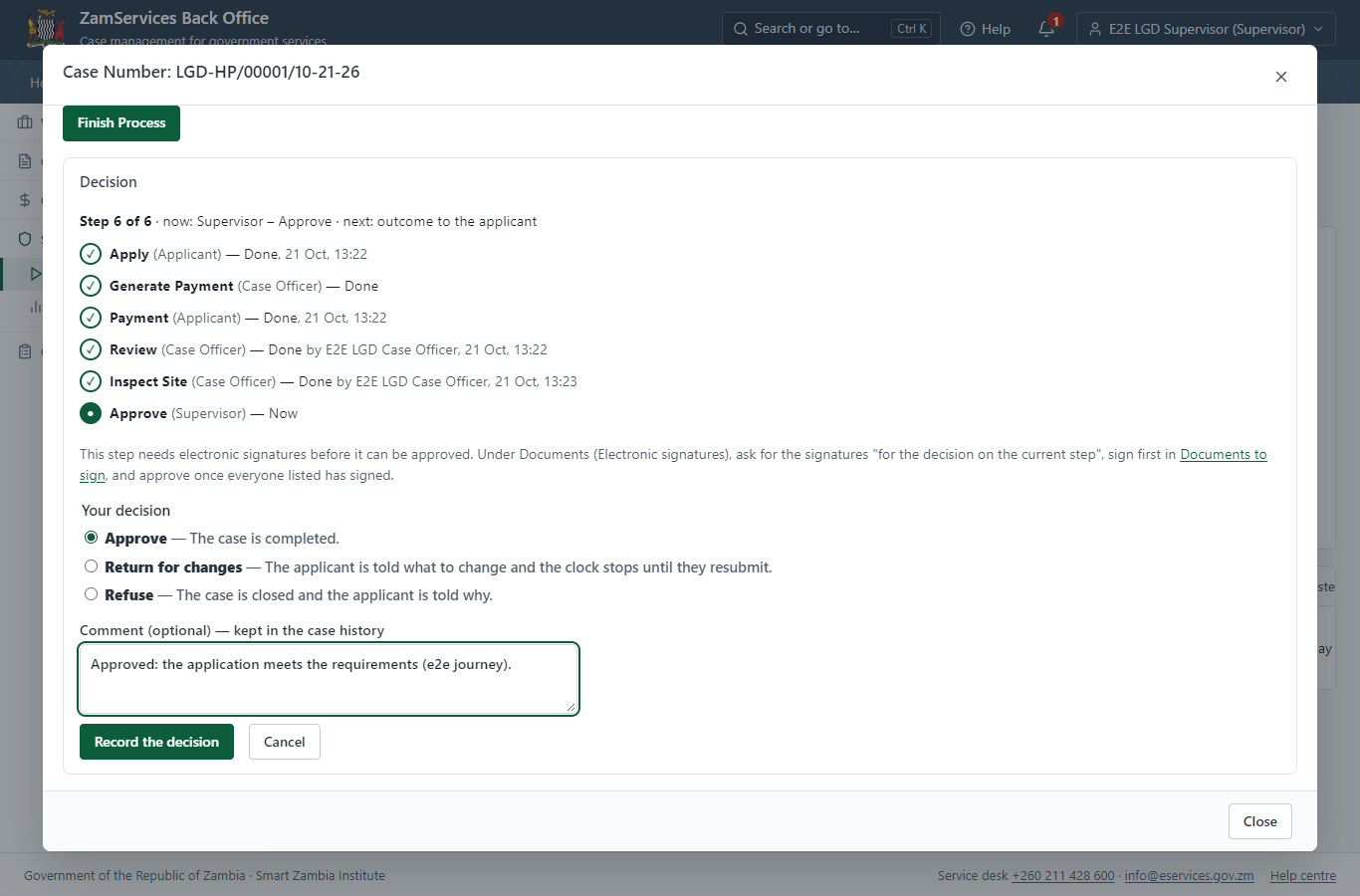The image size is (1360, 896).
Task: Select the shield icon in the background sidebar
Action: tap(25, 239)
